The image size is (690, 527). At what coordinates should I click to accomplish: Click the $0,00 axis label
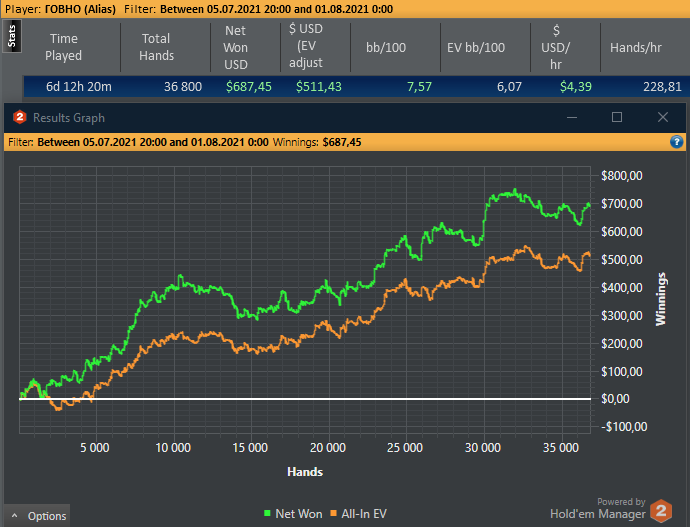(614, 399)
